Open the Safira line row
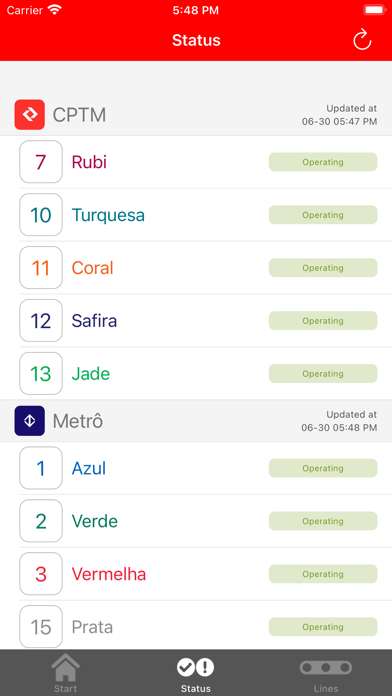 [x=196, y=320]
